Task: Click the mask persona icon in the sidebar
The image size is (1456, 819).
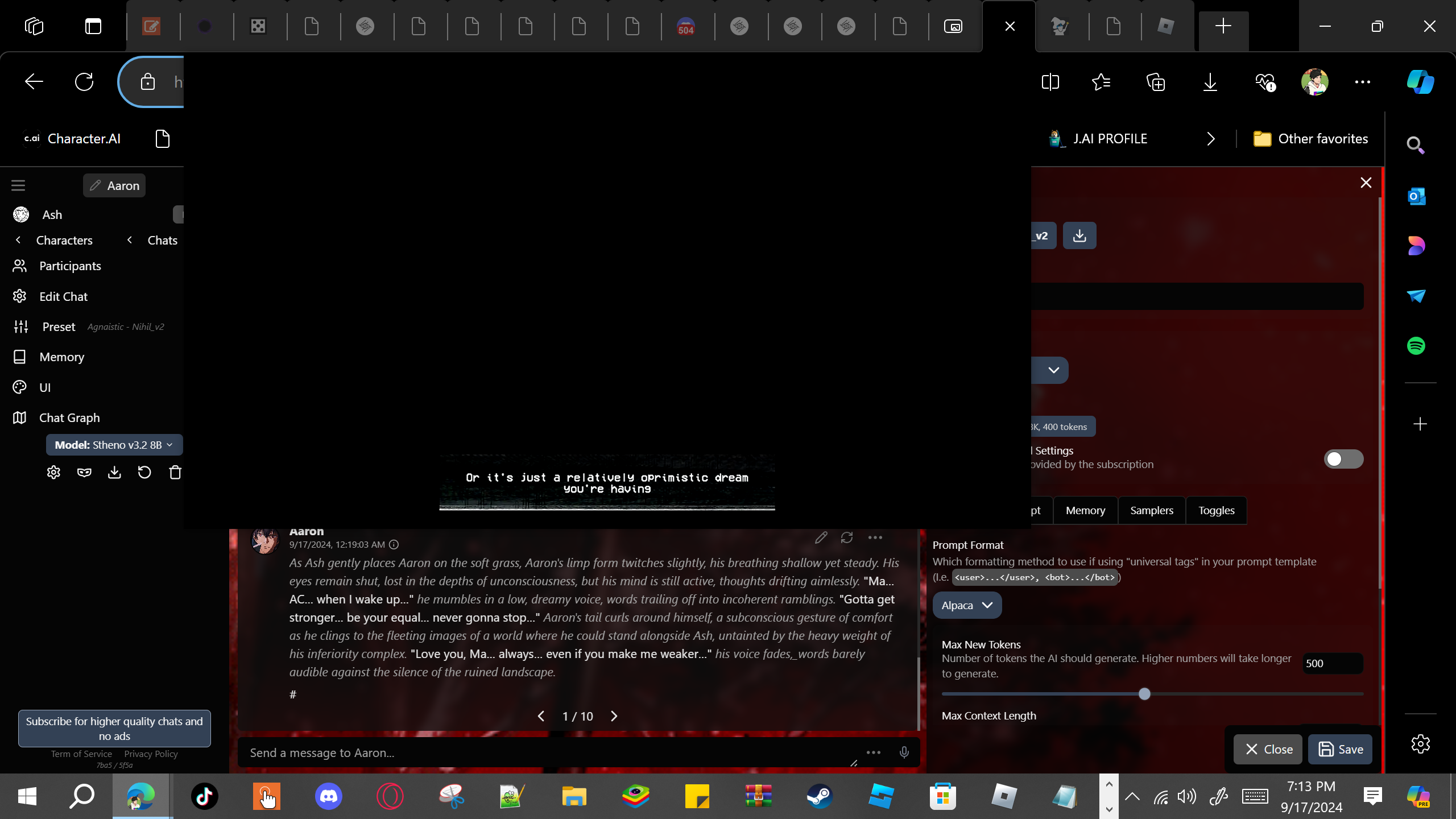Action: point(84,472)
